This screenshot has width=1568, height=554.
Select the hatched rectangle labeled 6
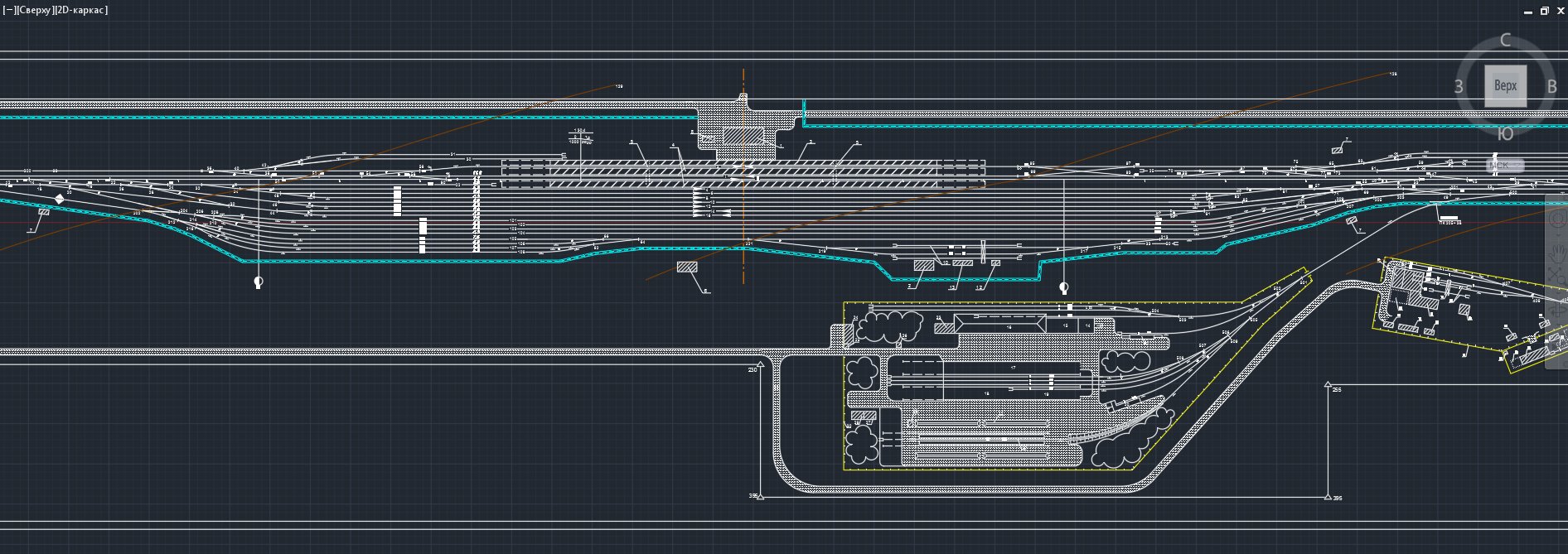tap(687, 267)
